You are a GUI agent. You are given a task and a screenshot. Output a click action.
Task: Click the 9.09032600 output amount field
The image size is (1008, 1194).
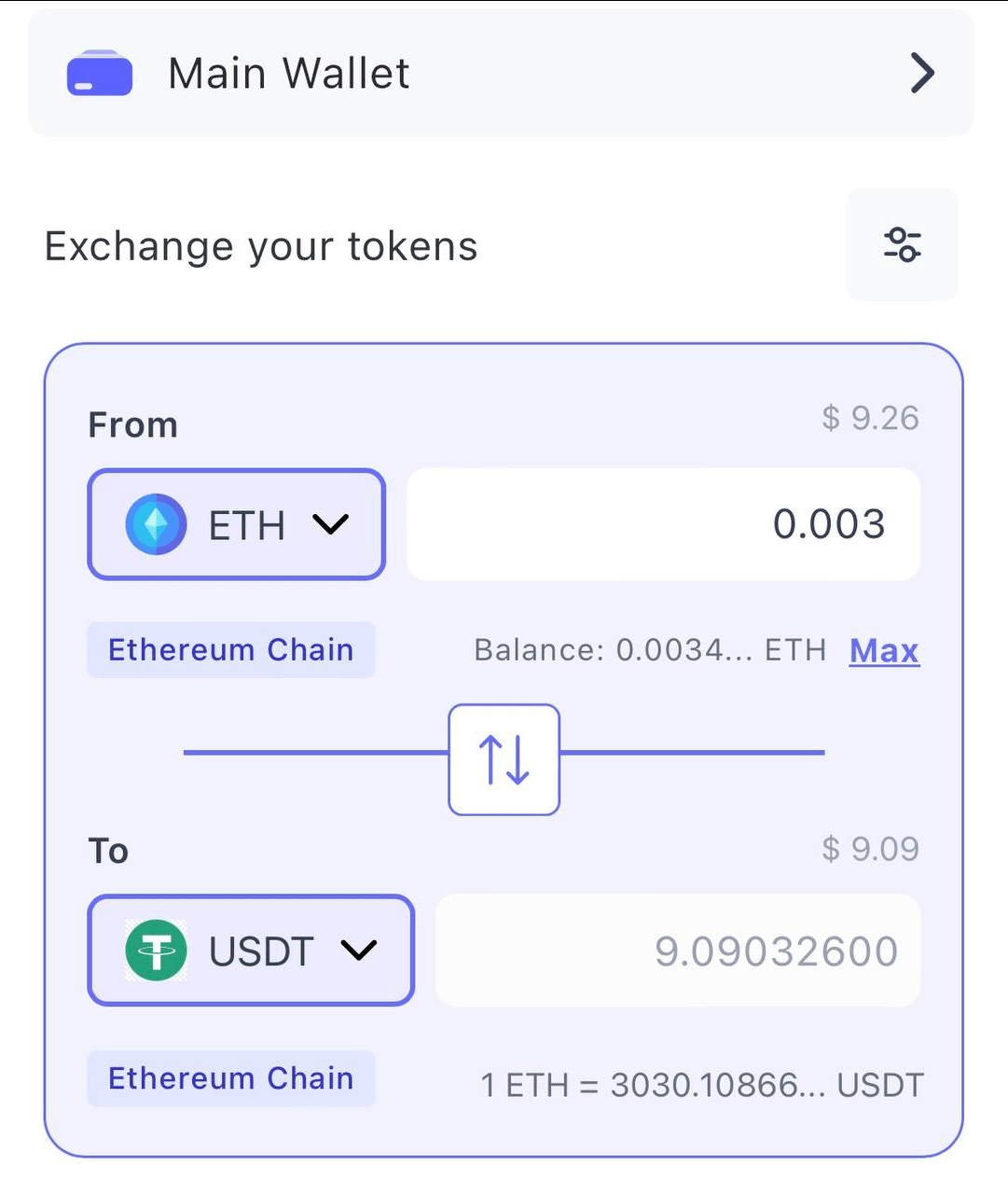click(678, 951)
